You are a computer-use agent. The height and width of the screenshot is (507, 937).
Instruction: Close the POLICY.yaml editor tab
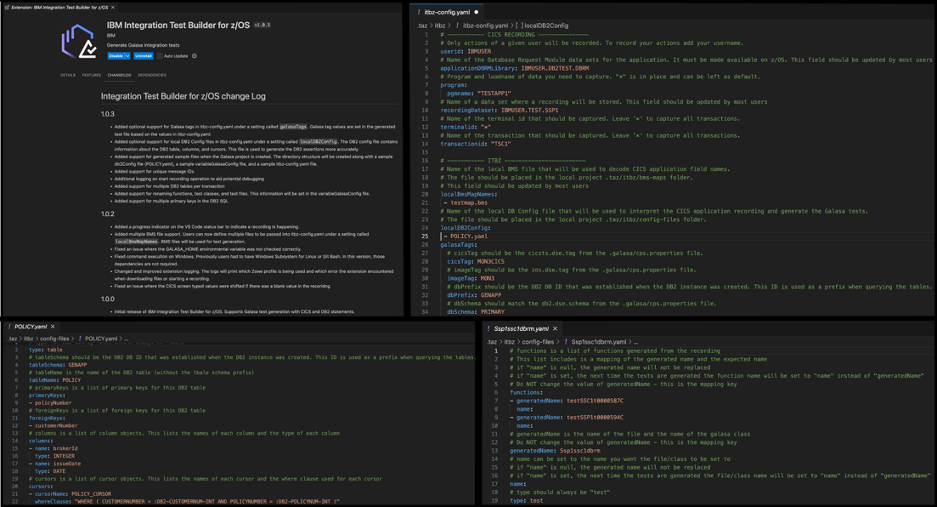[x=53, y=326]
